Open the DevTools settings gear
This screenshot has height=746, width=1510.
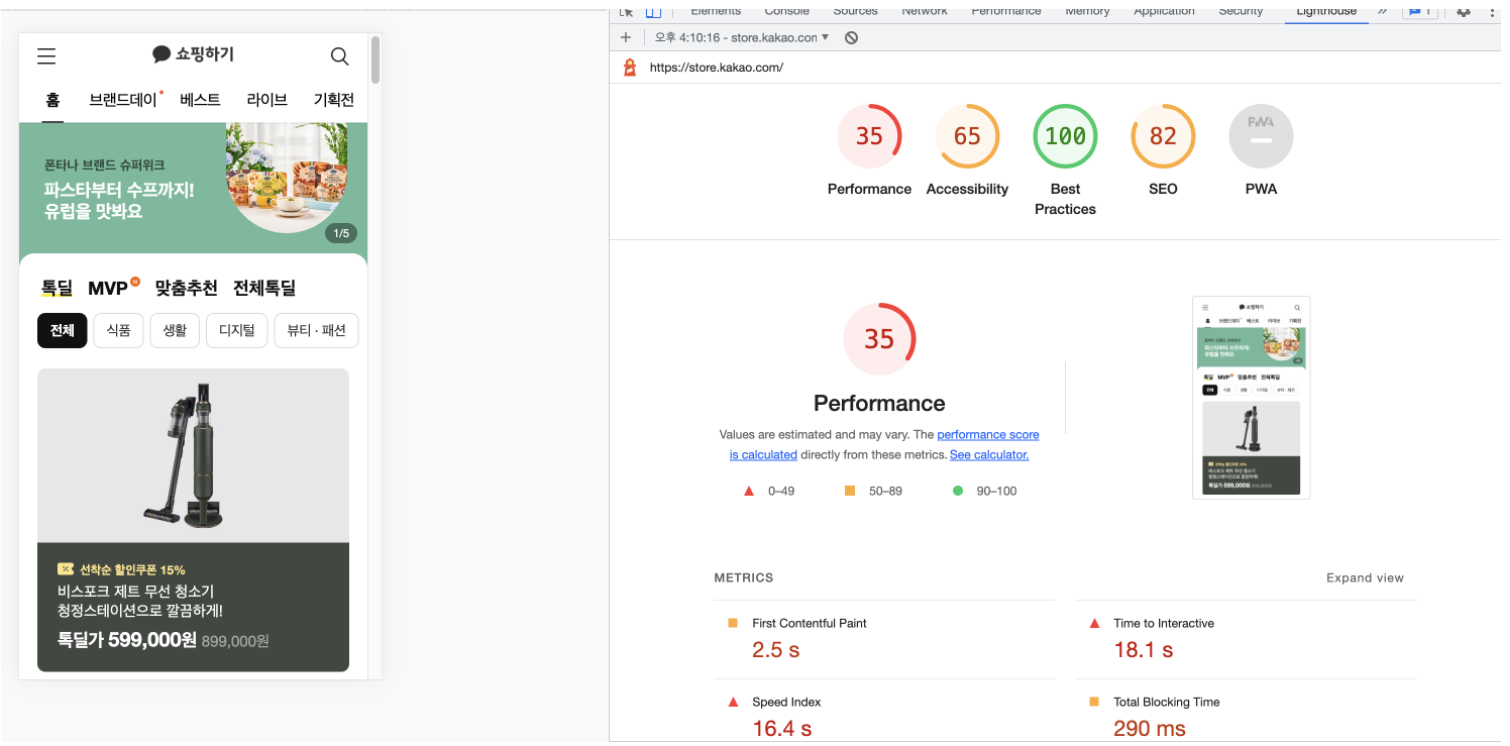point(1464,11)
